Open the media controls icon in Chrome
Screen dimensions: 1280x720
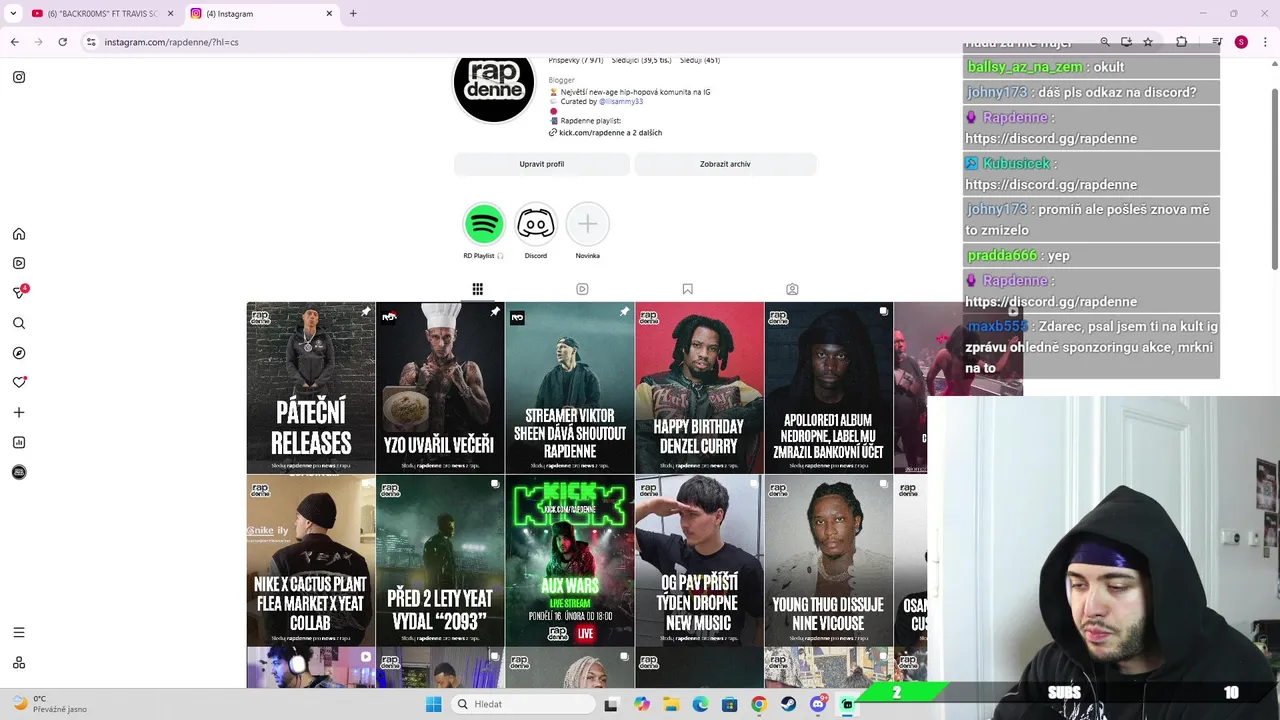coord(1217,42)
